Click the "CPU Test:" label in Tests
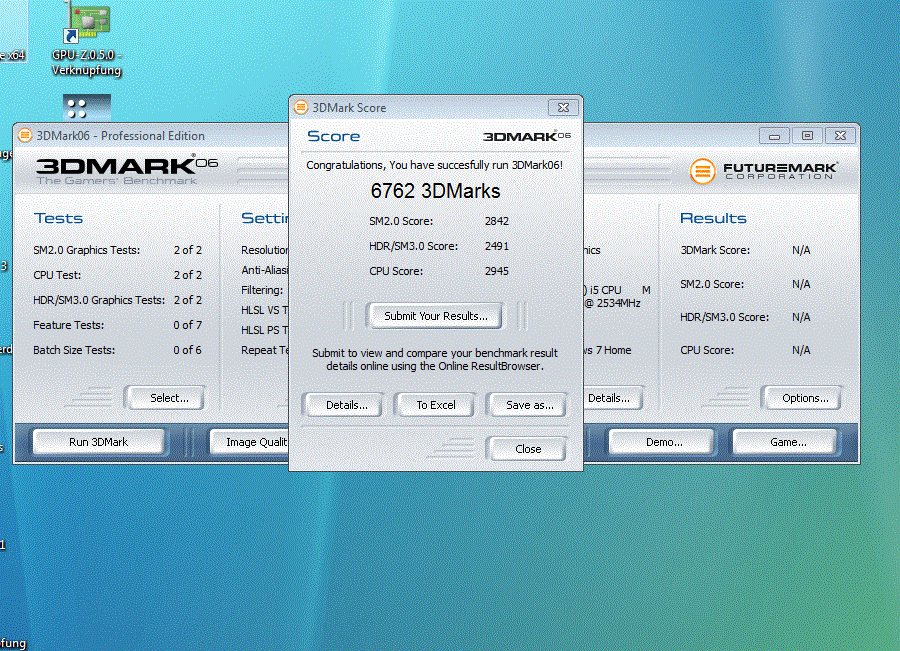The width and height of the screenshot is (900, 651). click(57, 275)
